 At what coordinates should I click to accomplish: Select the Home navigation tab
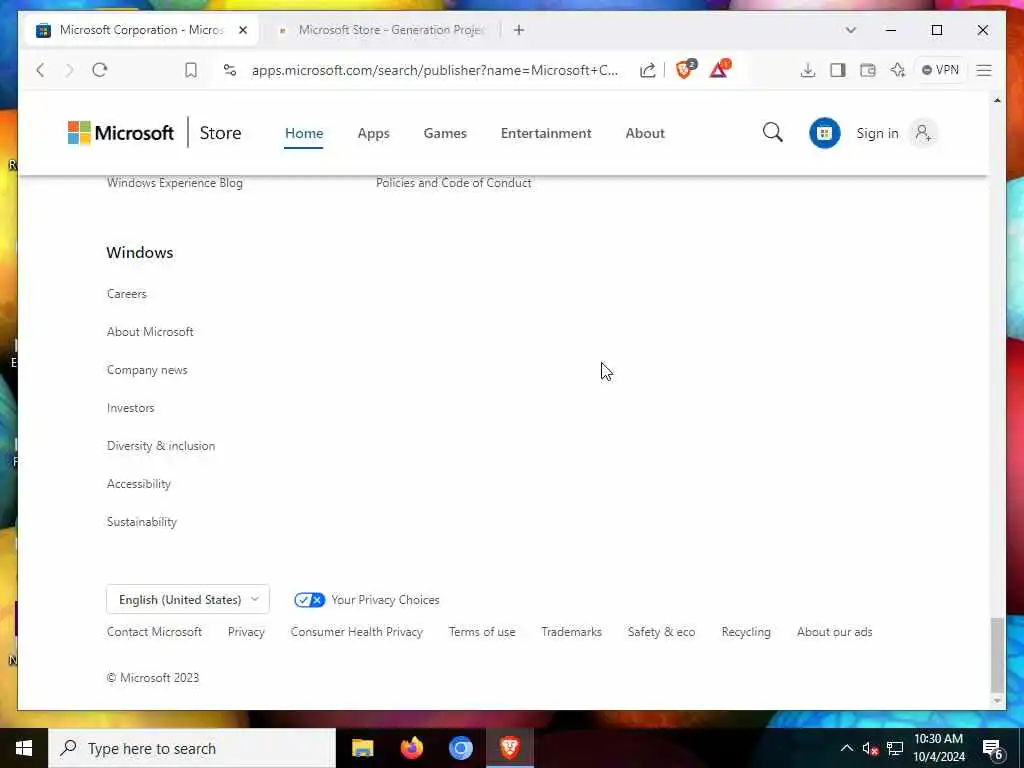click(304, 133)
